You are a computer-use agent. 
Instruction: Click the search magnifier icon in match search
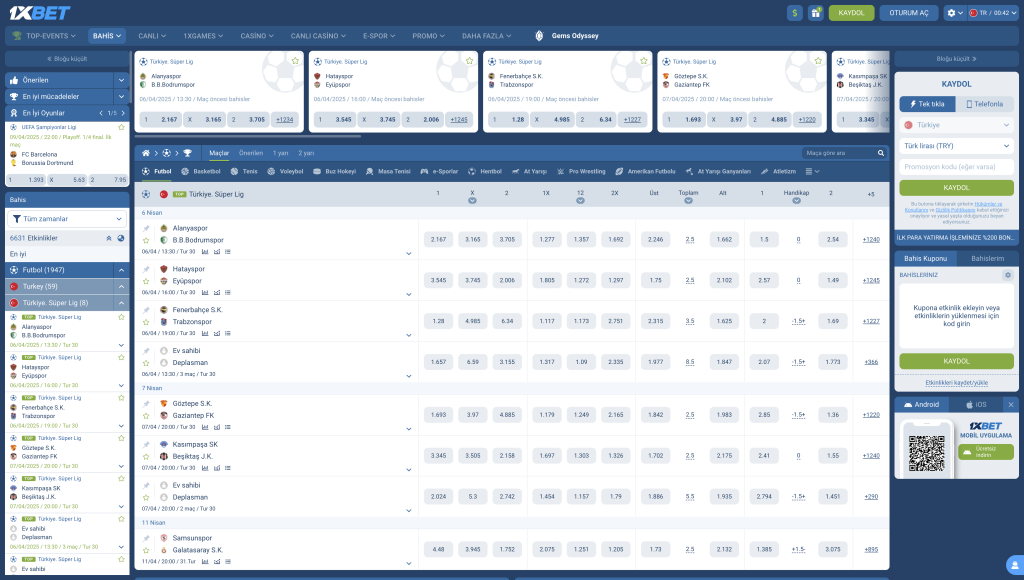coord(880,153)
